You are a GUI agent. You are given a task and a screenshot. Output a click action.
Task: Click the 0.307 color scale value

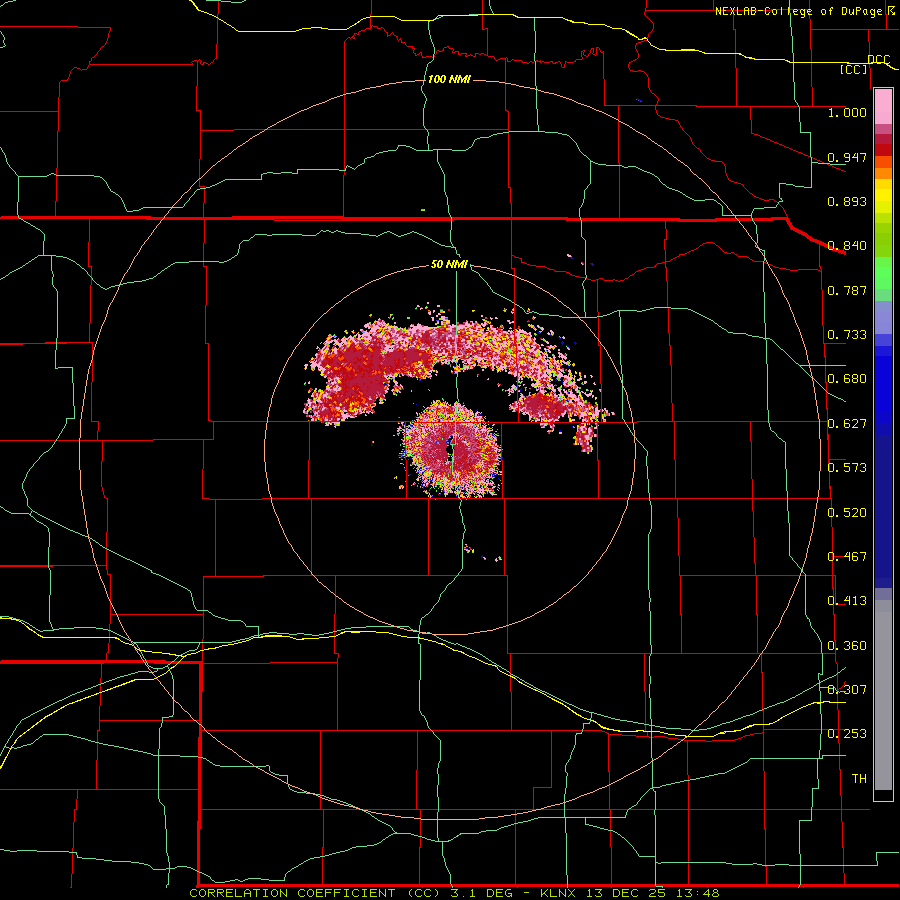click(x=847, y=690)
